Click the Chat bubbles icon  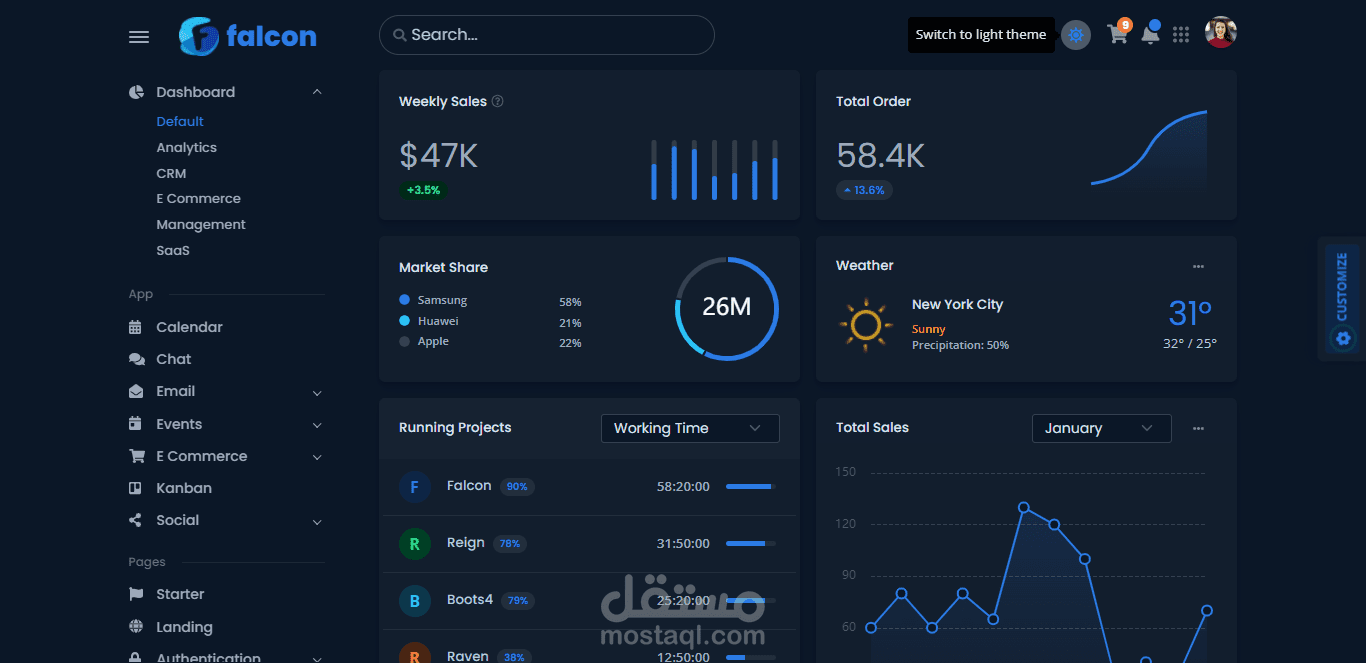coord(137,359)
